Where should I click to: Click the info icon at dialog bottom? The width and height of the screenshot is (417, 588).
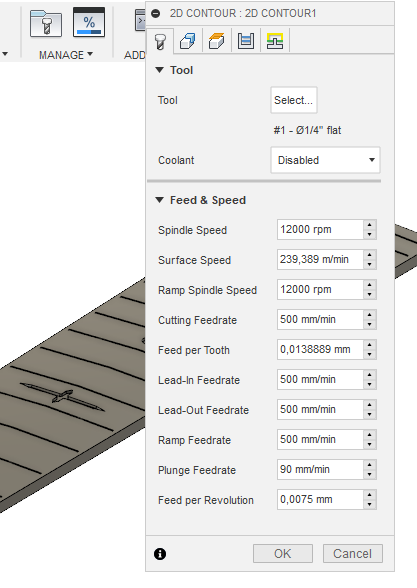point(160,554)
